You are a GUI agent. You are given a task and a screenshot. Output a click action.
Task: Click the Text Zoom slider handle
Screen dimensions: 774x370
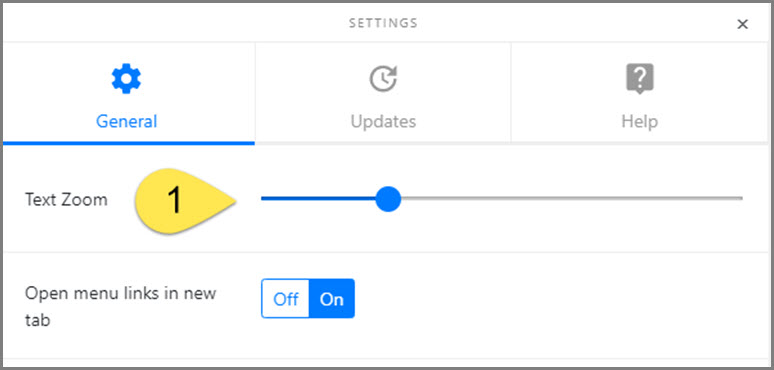(x=388, y=199)
